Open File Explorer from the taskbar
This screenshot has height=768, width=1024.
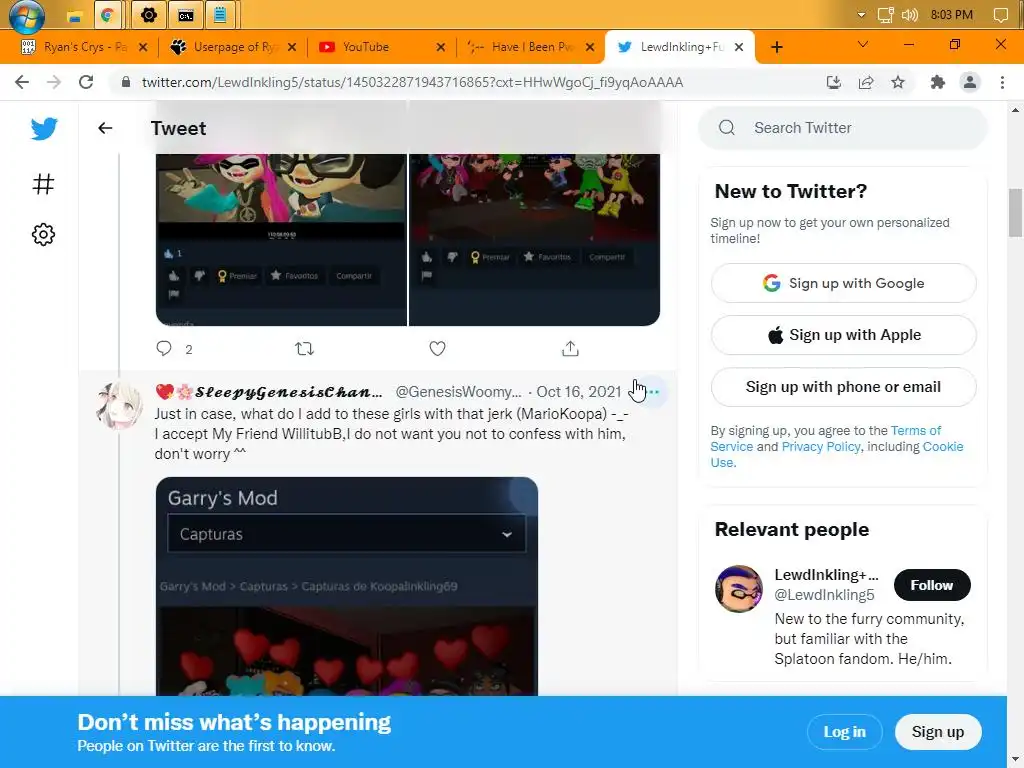pyautogui.click(x=74, y=16)
